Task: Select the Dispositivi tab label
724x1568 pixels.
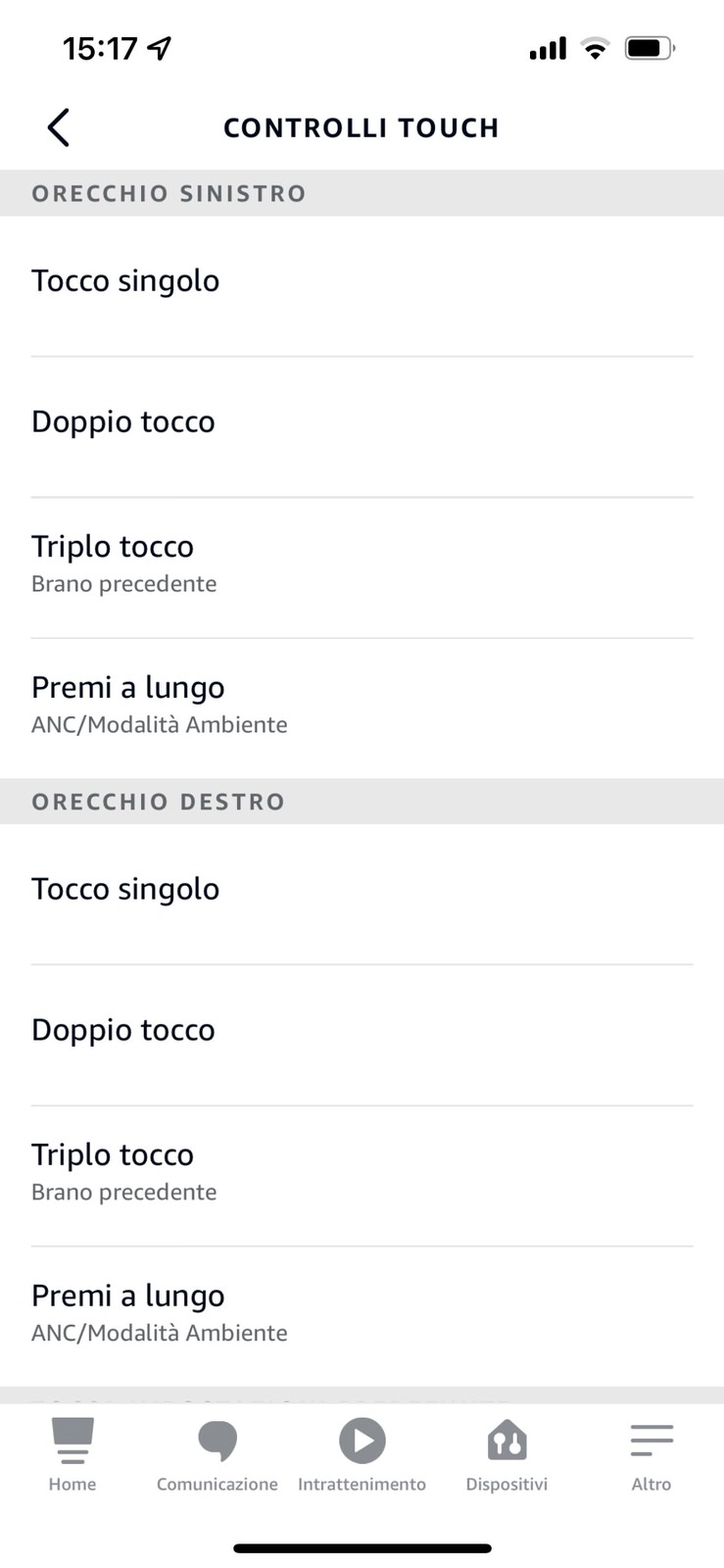Action: 507,1485
